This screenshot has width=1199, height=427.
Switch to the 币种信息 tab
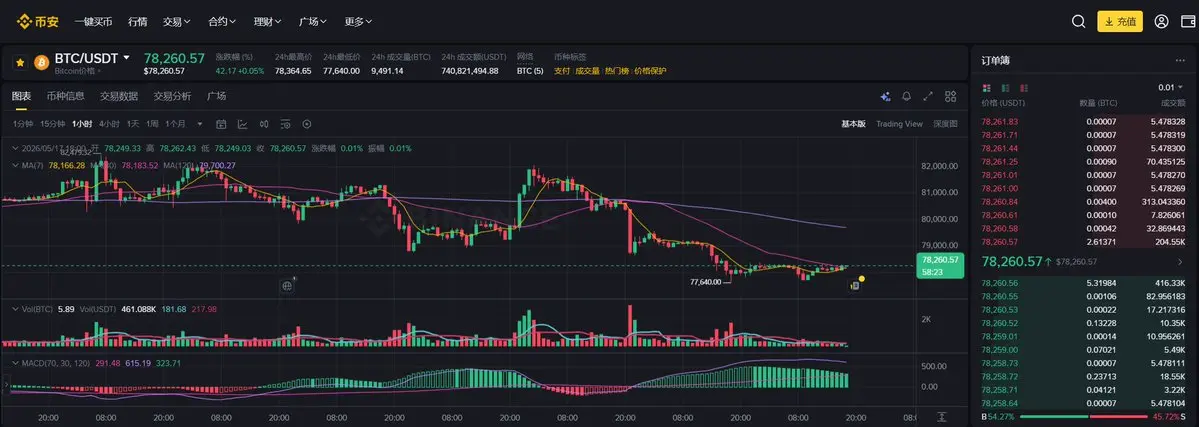point(65,96)
